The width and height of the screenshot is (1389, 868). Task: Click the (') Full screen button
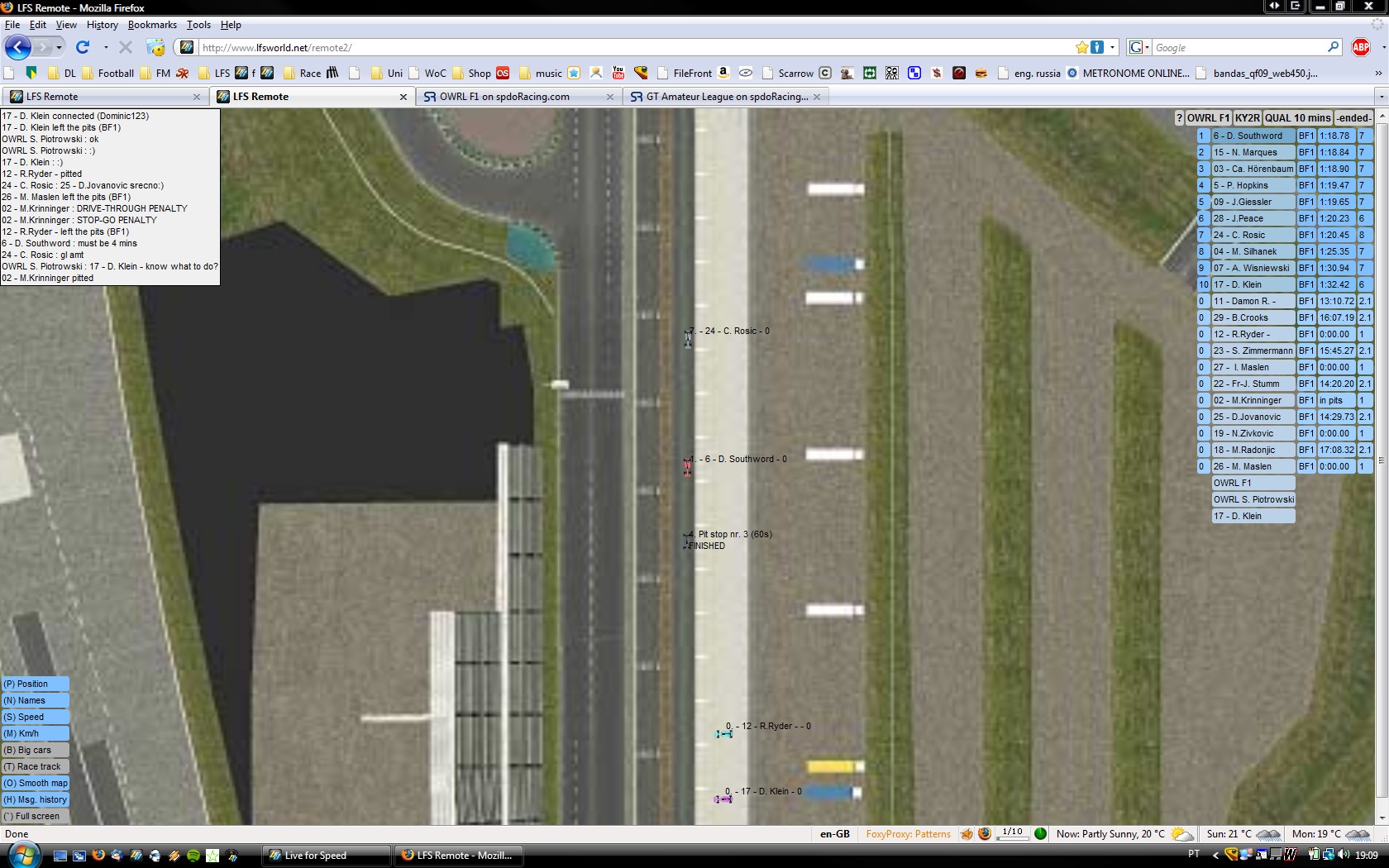pyautogui.click(x=35, y=816)
